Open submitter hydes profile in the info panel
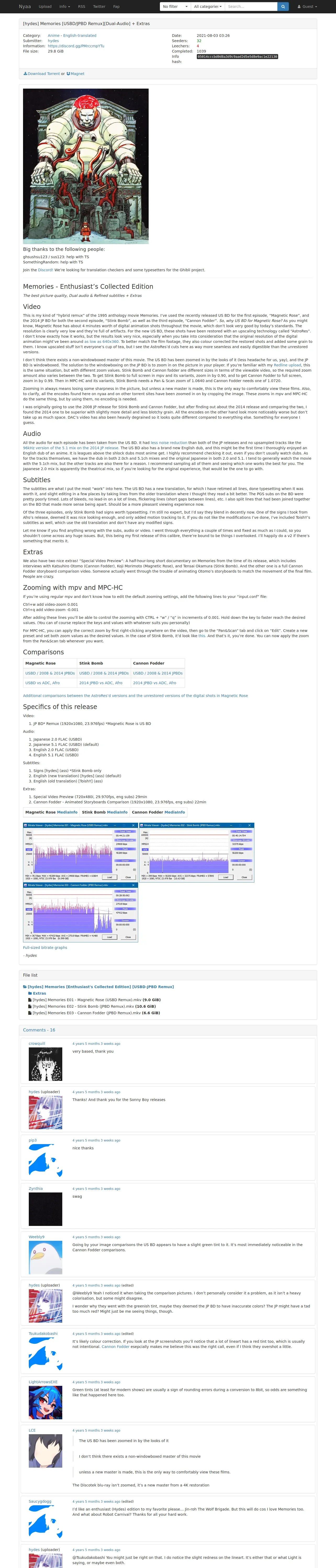The image size is (336, 1568). 53,41
